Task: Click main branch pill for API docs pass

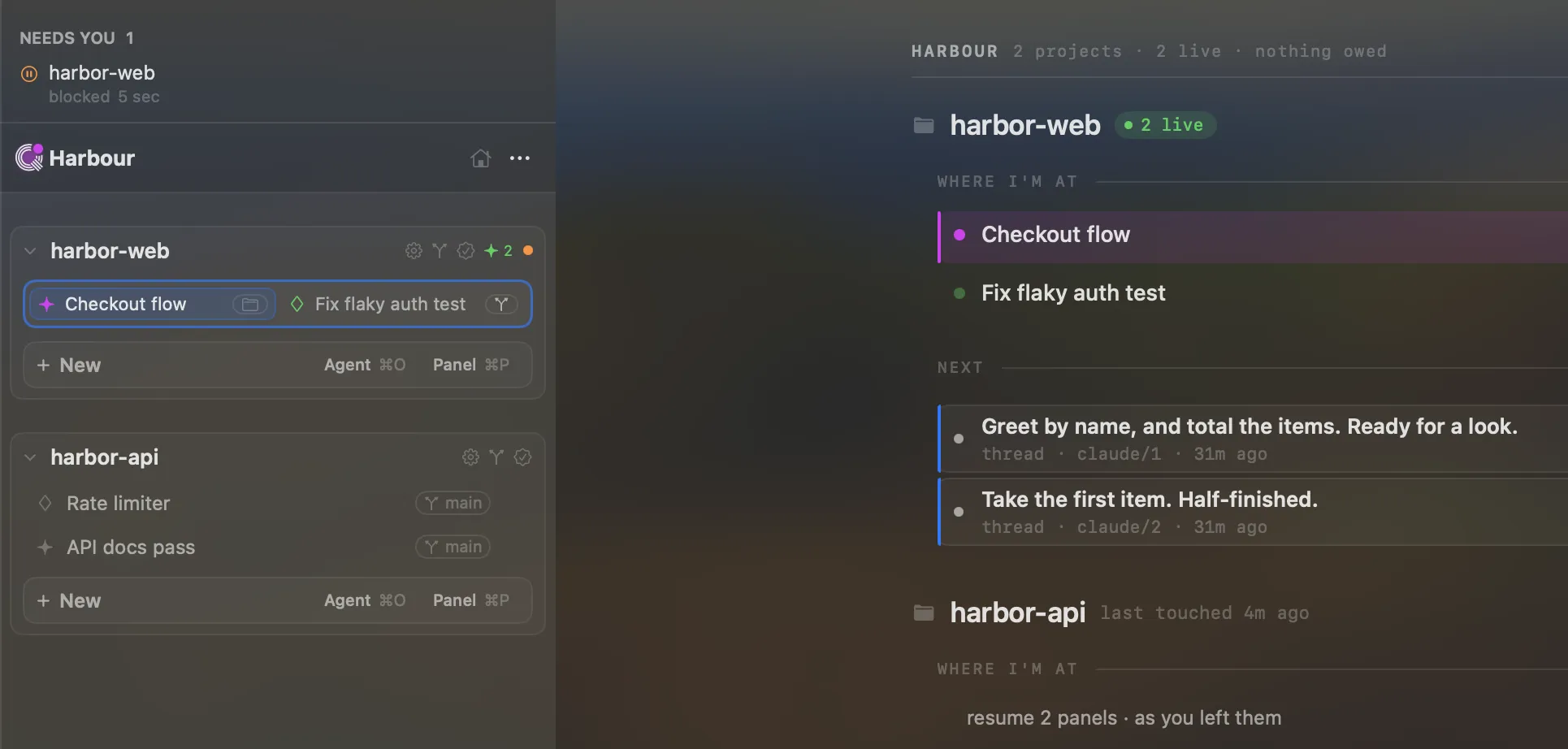Action: coord(453,548)
